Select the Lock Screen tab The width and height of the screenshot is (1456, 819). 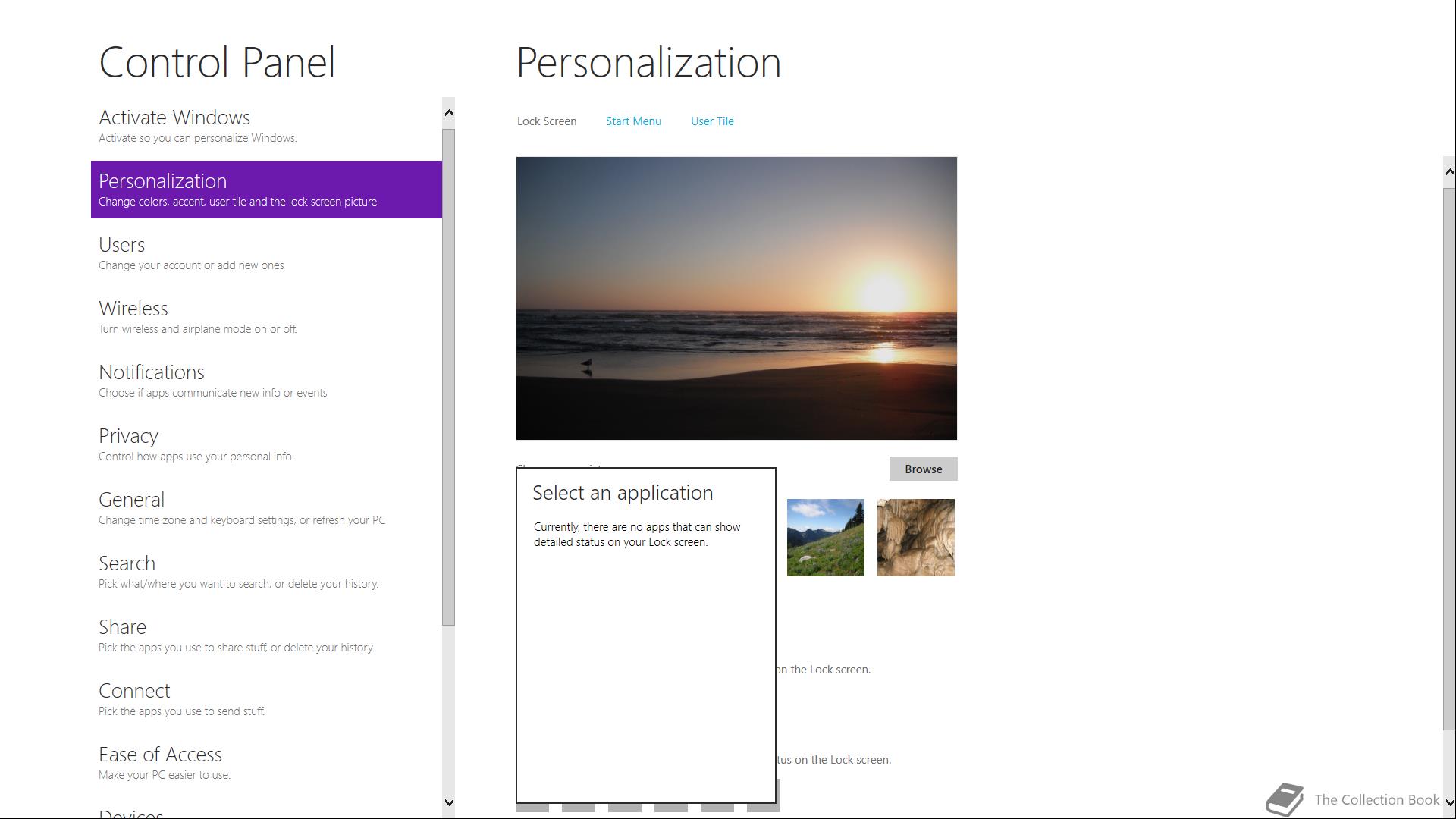tap(546, 121)
